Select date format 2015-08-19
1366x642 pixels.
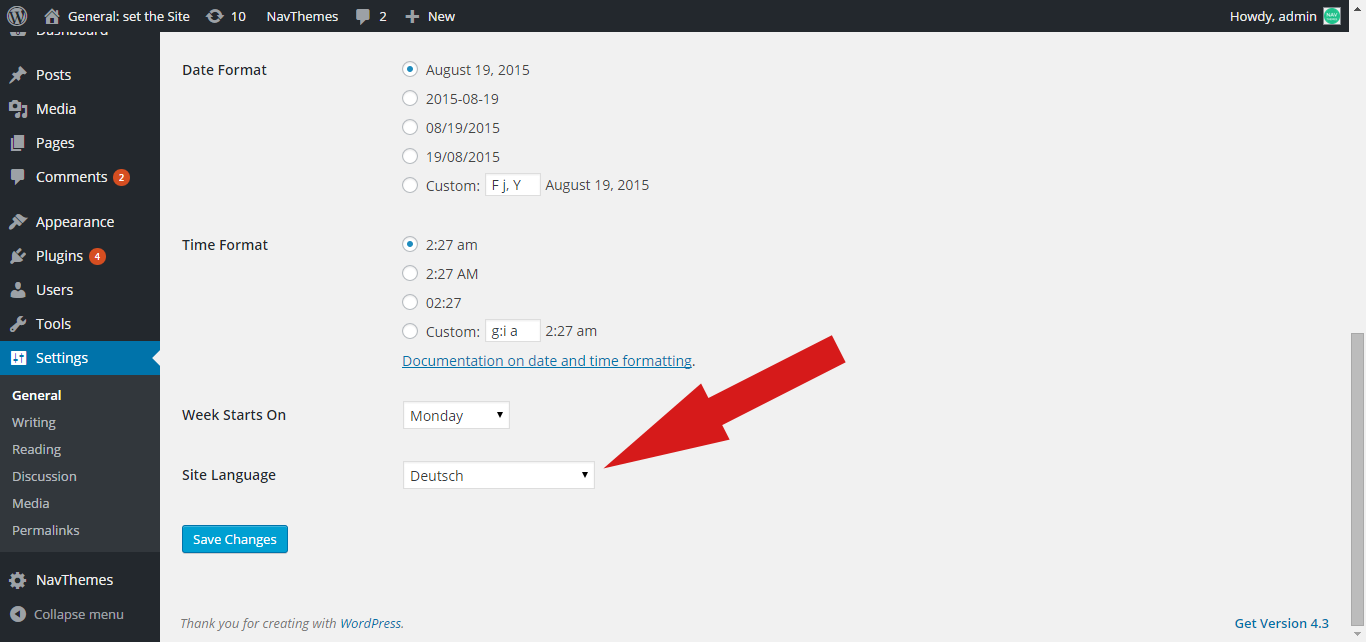coord(410,98)
